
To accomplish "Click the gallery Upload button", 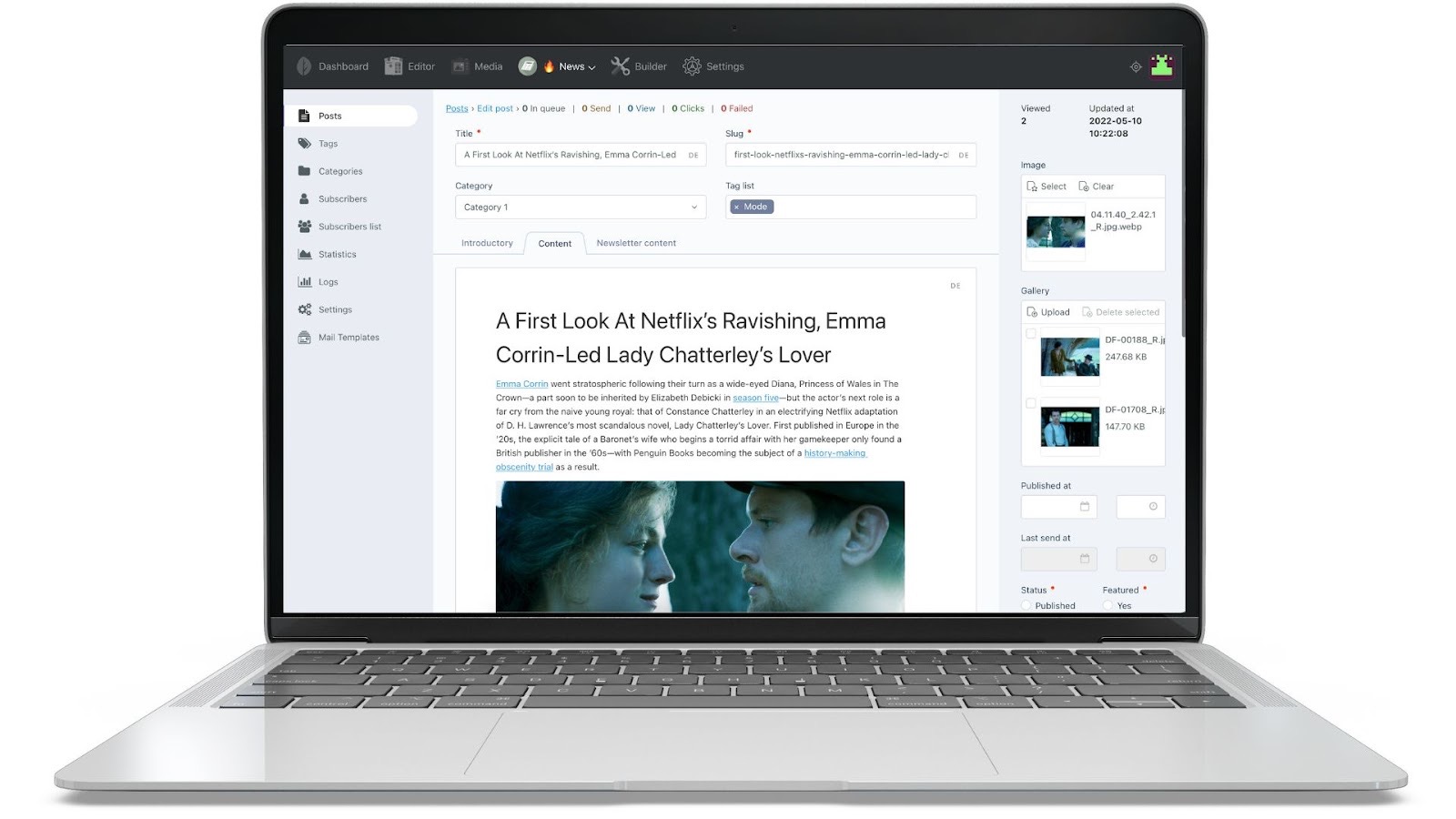I will (x=1048, y=312).
